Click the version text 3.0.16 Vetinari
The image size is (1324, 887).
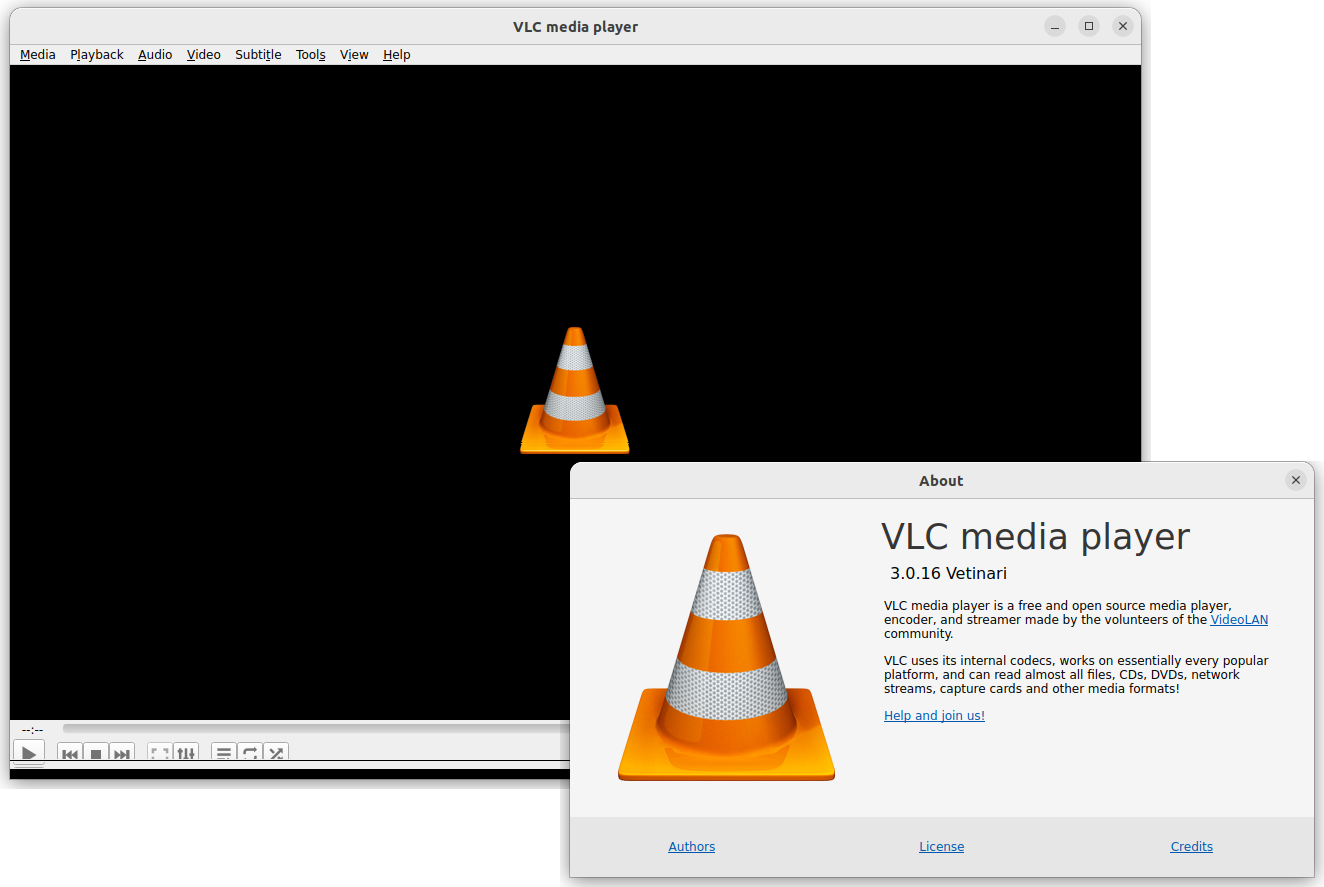coord(948,574)
